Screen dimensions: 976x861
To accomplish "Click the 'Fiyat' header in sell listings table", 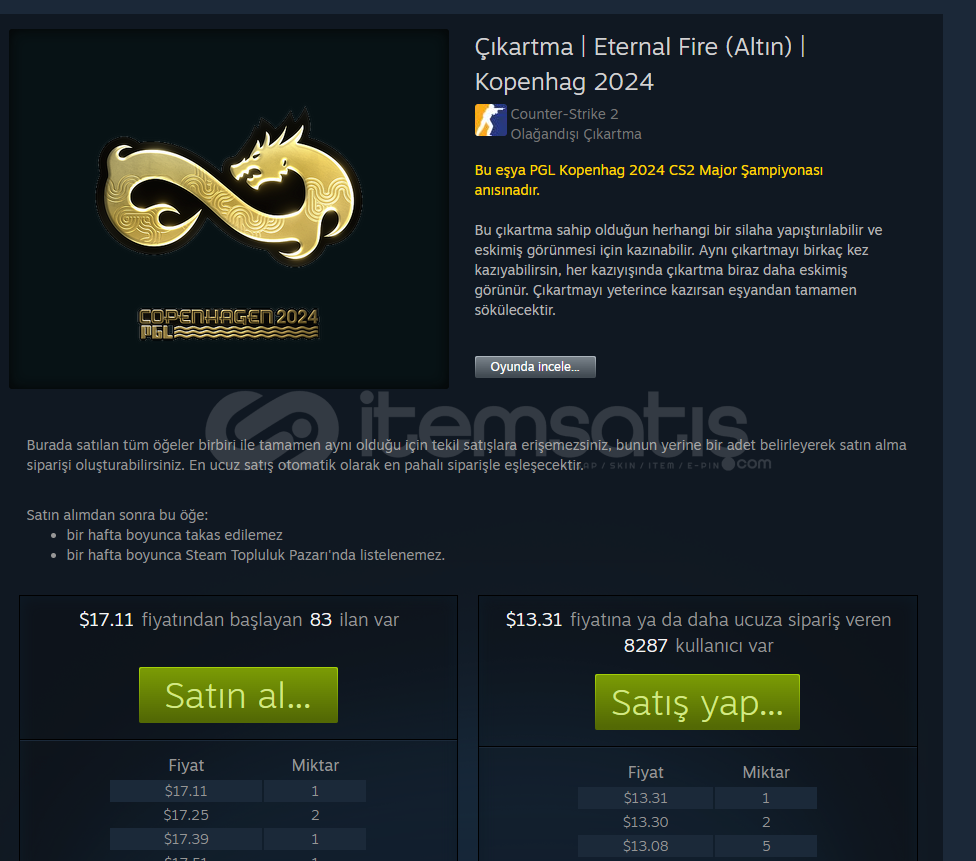I will [186, 765].
